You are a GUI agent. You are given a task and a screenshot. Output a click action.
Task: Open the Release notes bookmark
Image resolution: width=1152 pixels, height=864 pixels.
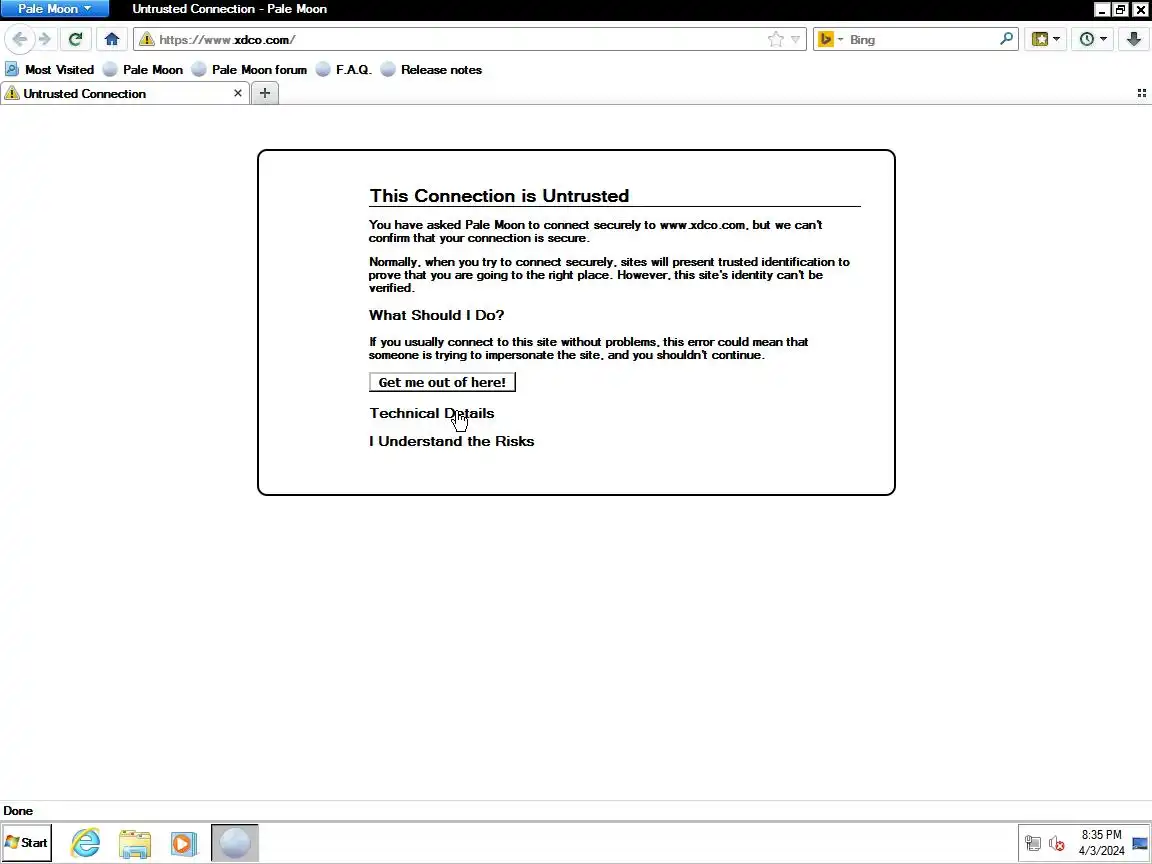(432, 70)
